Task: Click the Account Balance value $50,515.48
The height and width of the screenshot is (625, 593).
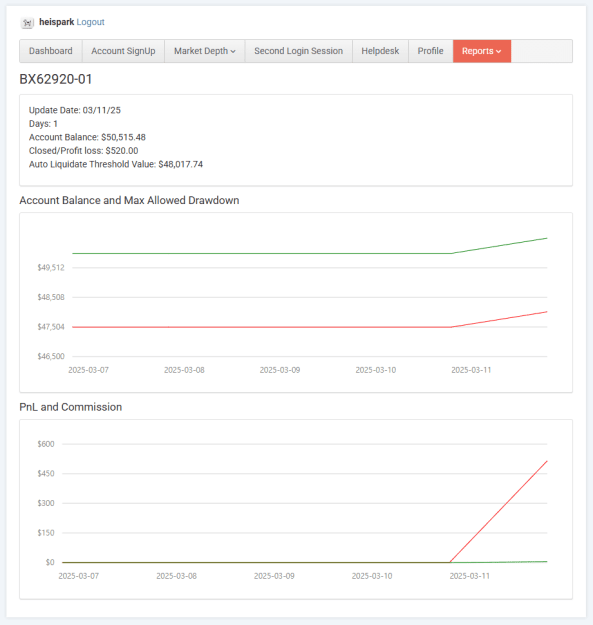Action: (123, 137)
